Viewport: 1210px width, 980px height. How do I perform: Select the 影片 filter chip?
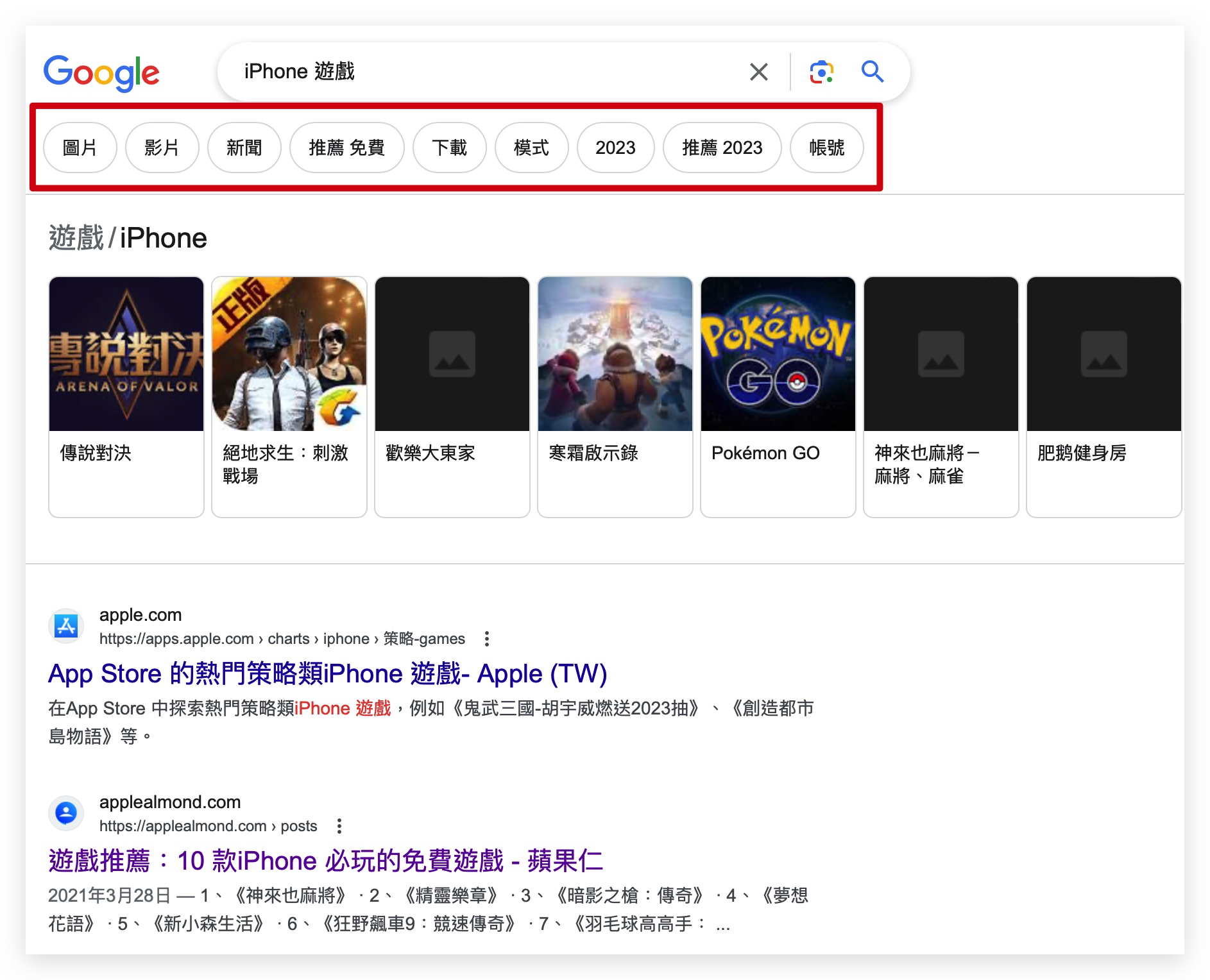click(162, 148)
